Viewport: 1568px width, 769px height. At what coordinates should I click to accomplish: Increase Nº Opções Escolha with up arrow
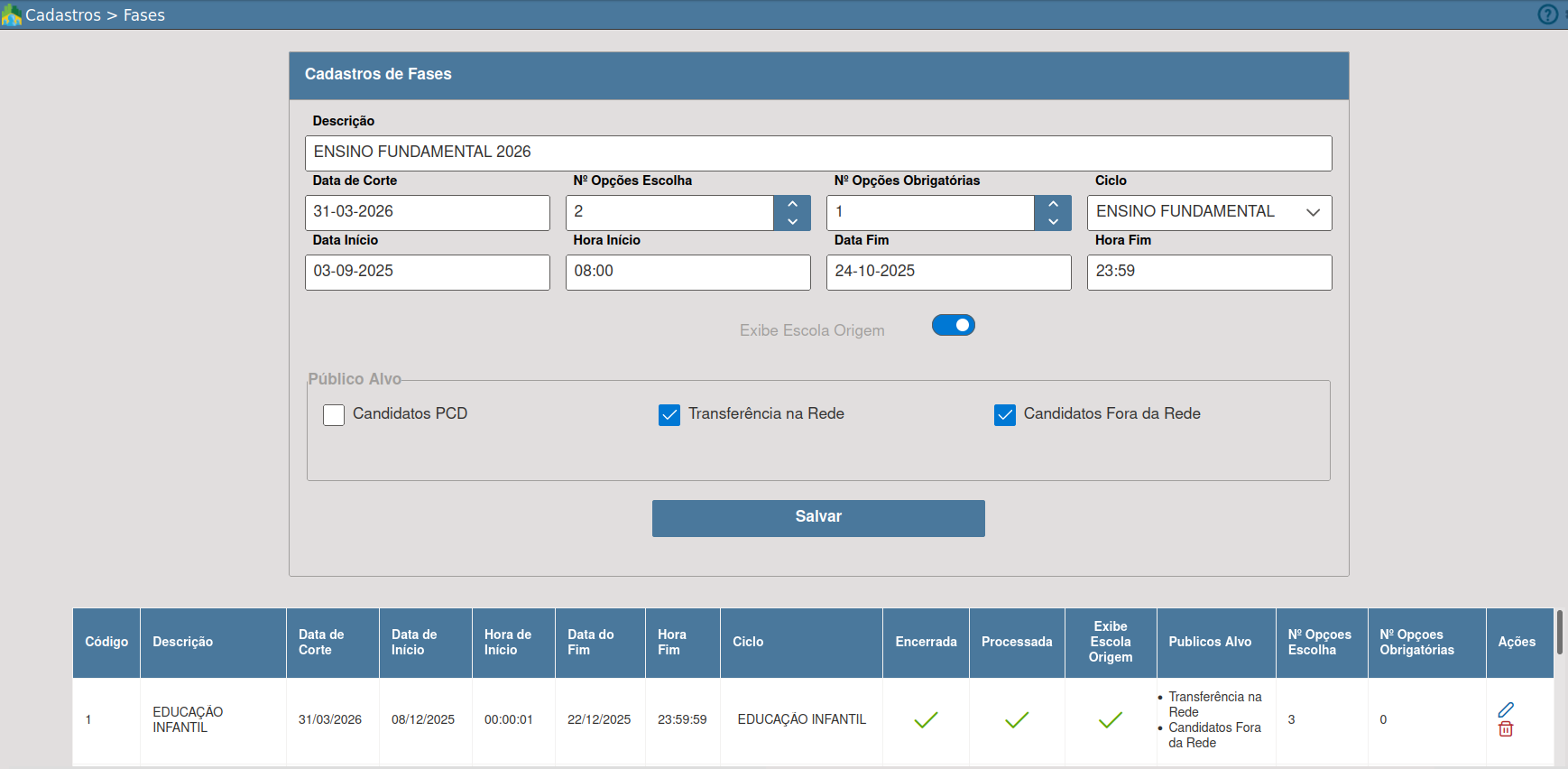pyautogui.click(x=792, y=204)
